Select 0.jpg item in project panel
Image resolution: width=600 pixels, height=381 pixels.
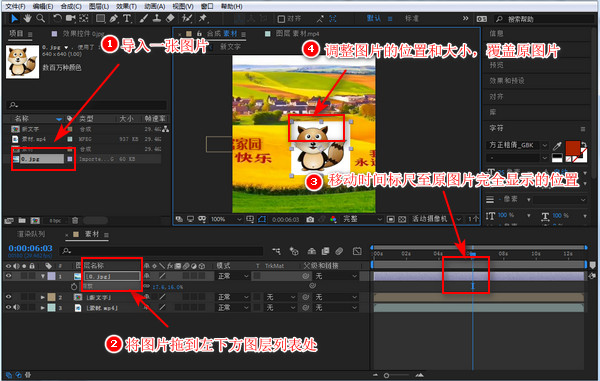42,159
